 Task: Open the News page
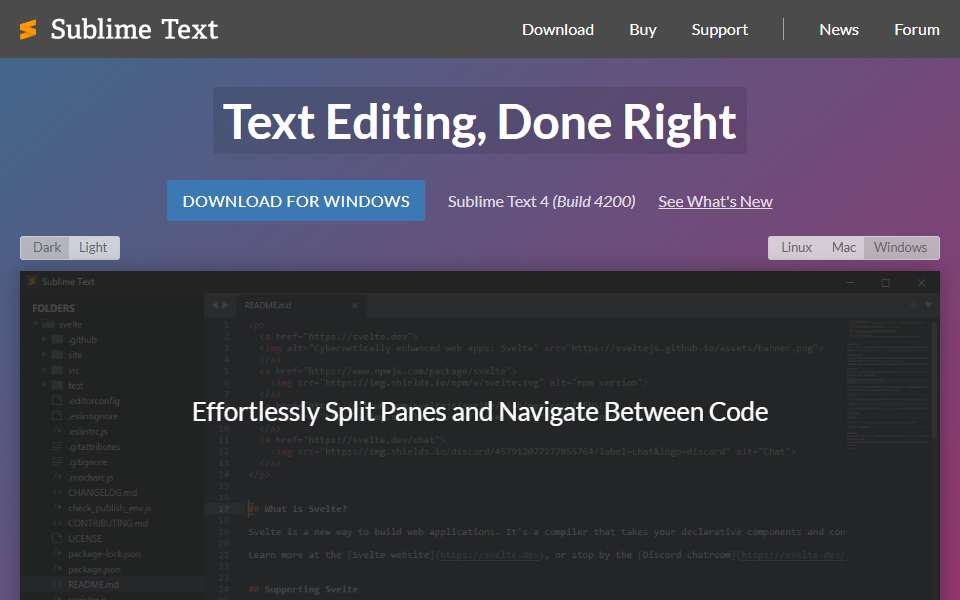[x=839, y=29]
